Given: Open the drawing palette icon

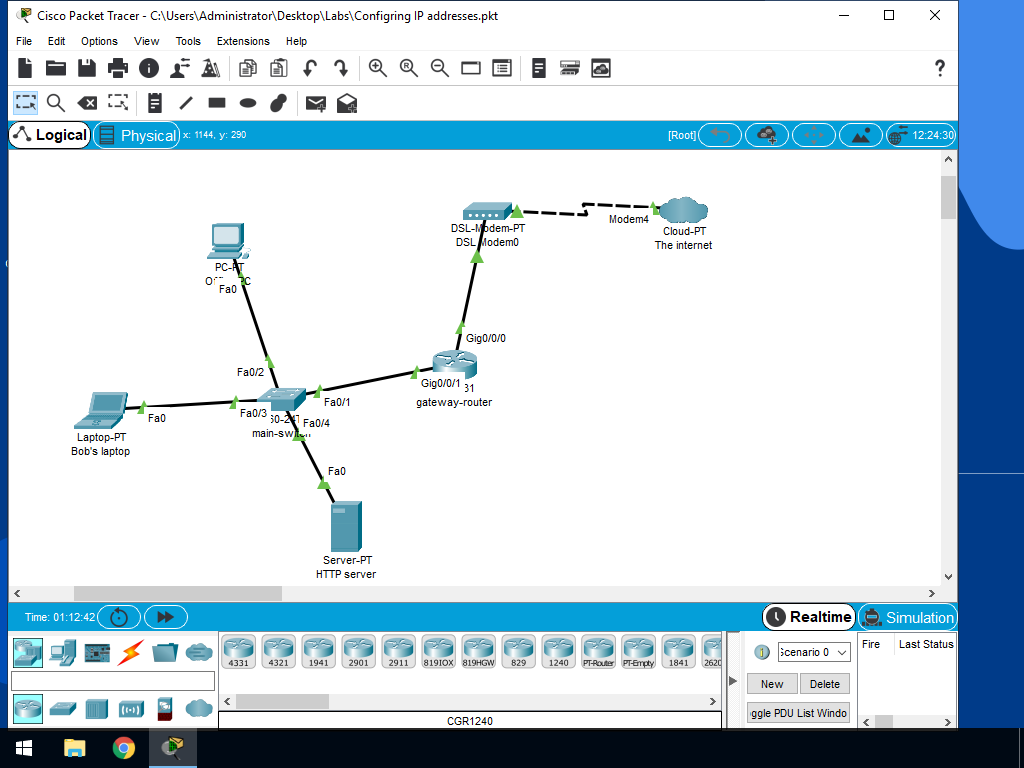Looking at the screenshot, I should [471, 68].
